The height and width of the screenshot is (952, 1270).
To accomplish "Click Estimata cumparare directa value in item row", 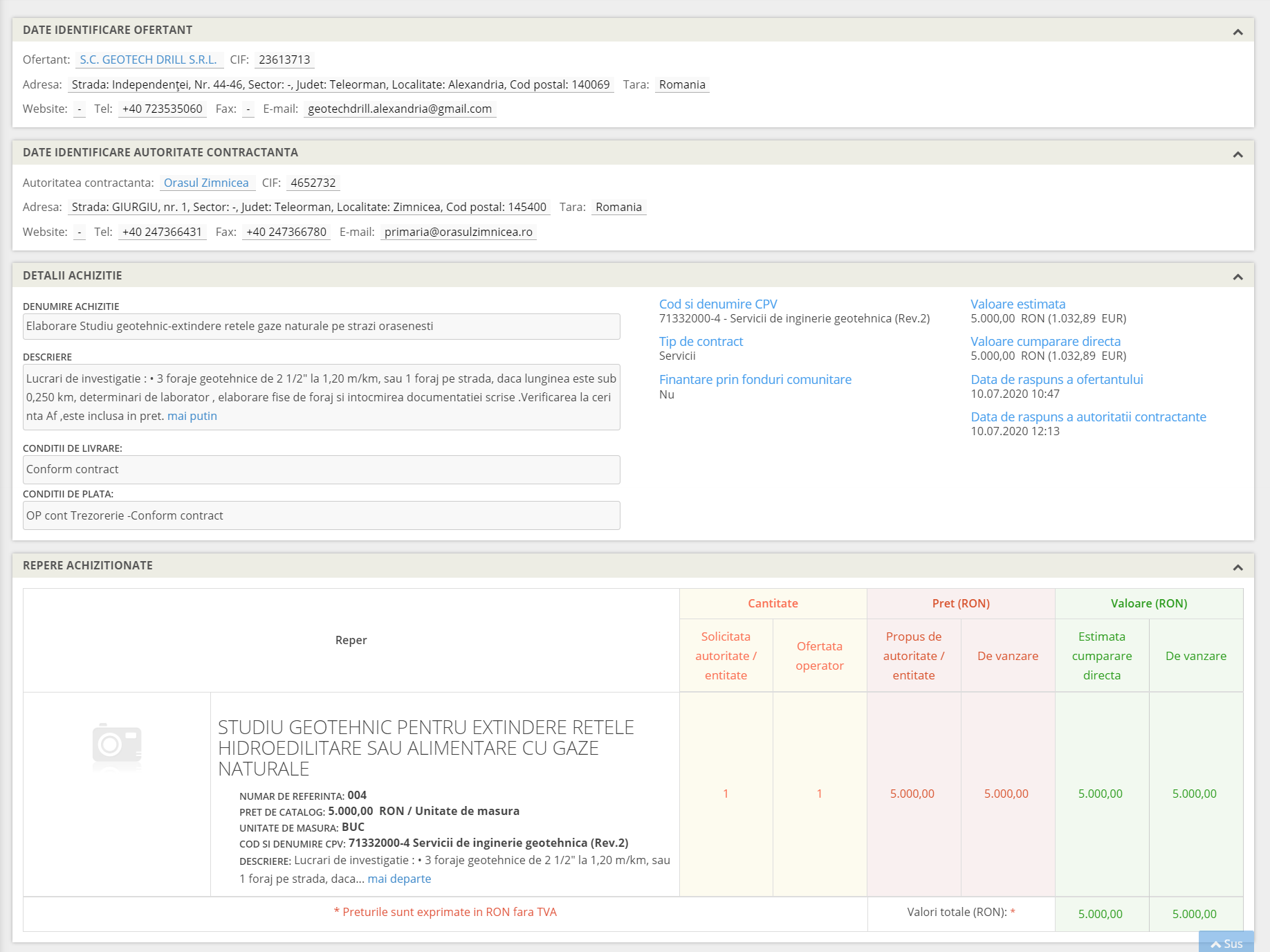I will (x=1101, y=794).
